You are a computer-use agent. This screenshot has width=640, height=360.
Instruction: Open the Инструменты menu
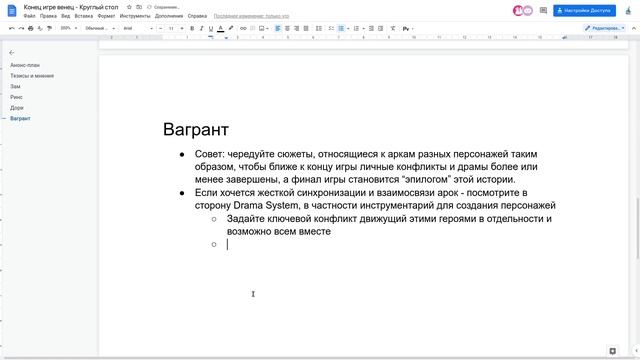(135, 16)
